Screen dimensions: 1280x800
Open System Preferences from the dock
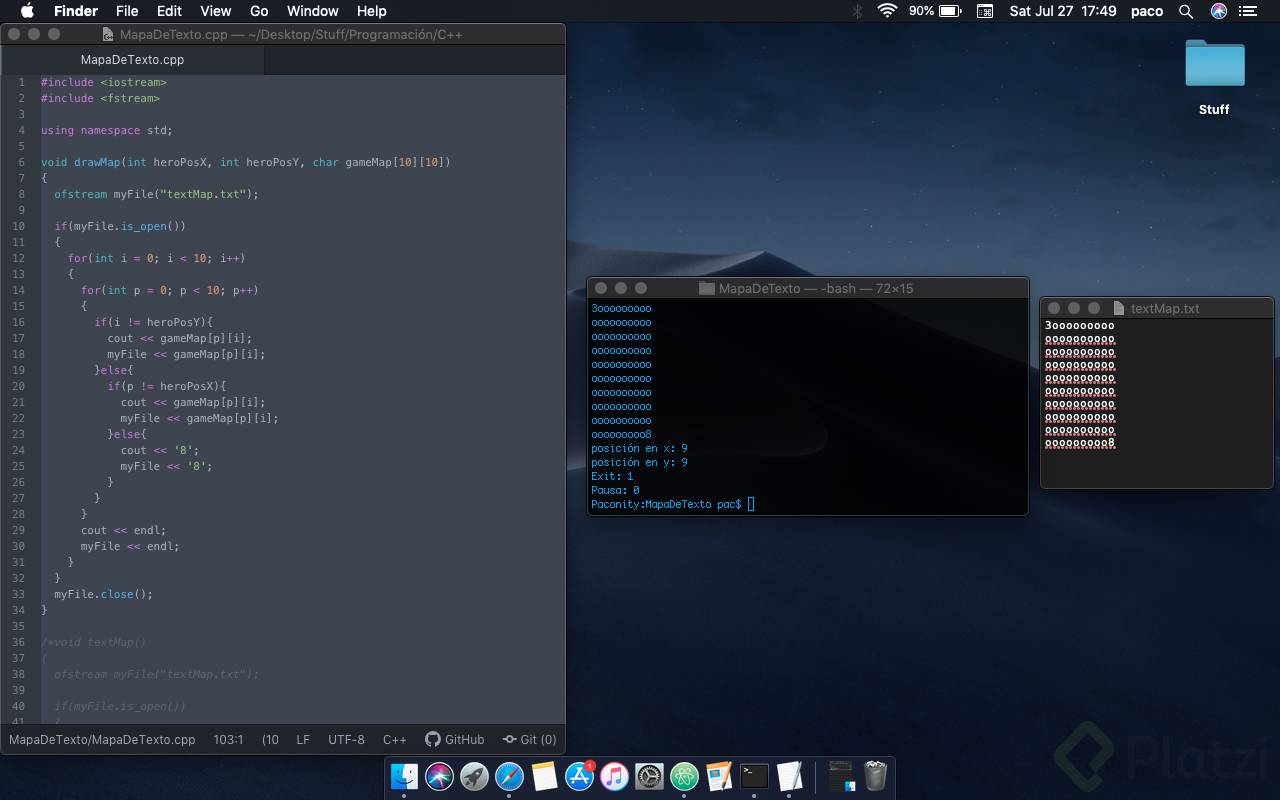649,776
